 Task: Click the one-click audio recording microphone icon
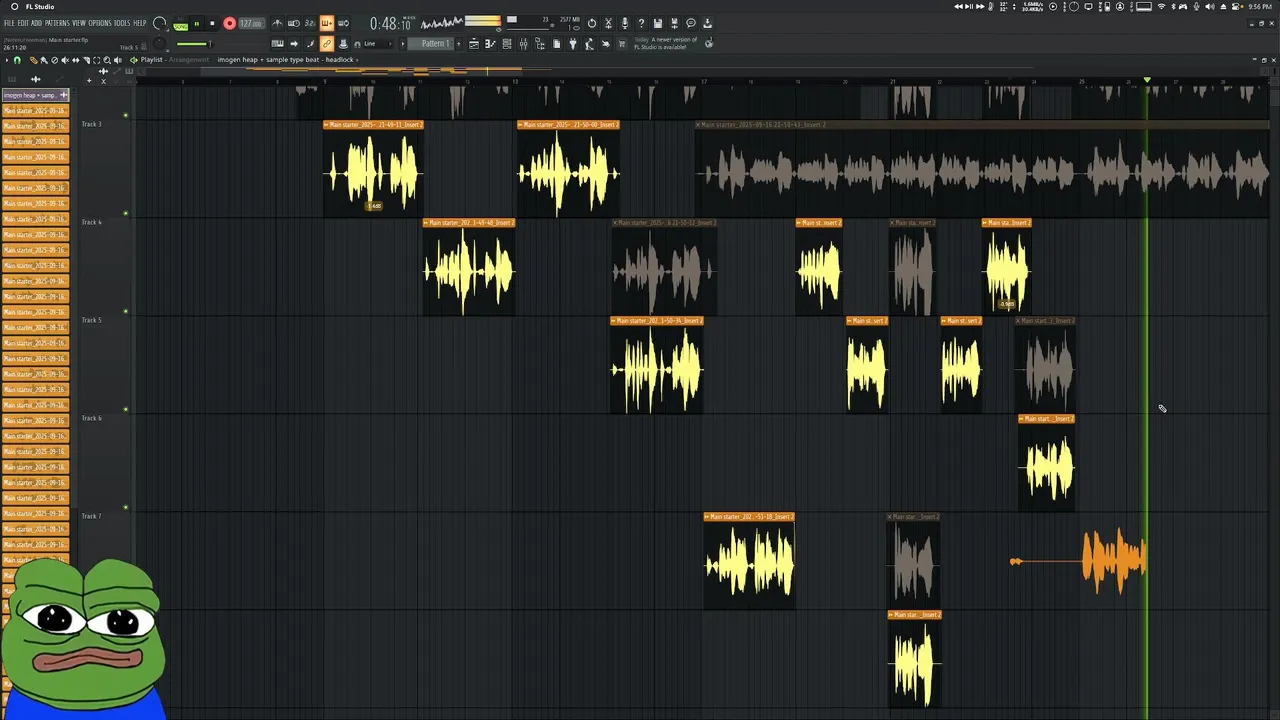624,24
